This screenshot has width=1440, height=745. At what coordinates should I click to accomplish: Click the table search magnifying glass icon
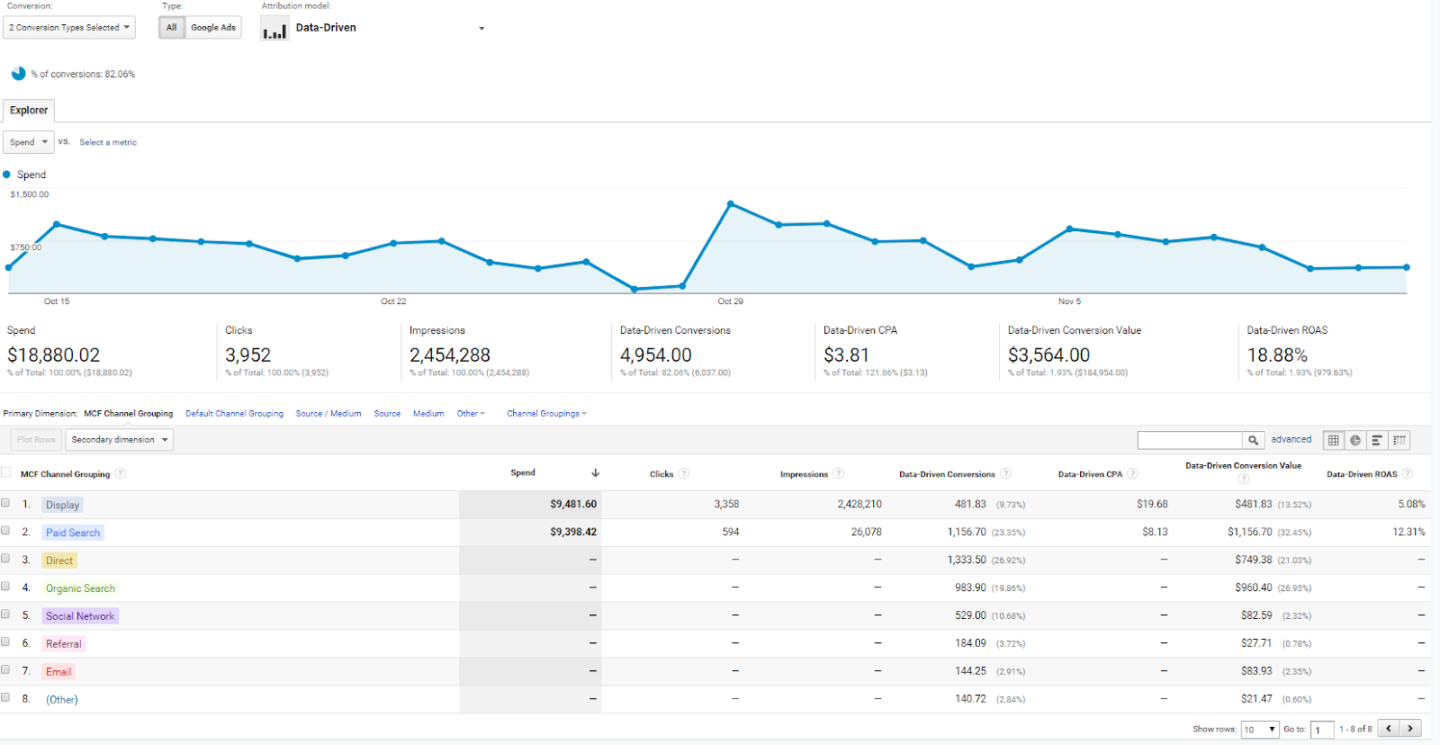1253,440
